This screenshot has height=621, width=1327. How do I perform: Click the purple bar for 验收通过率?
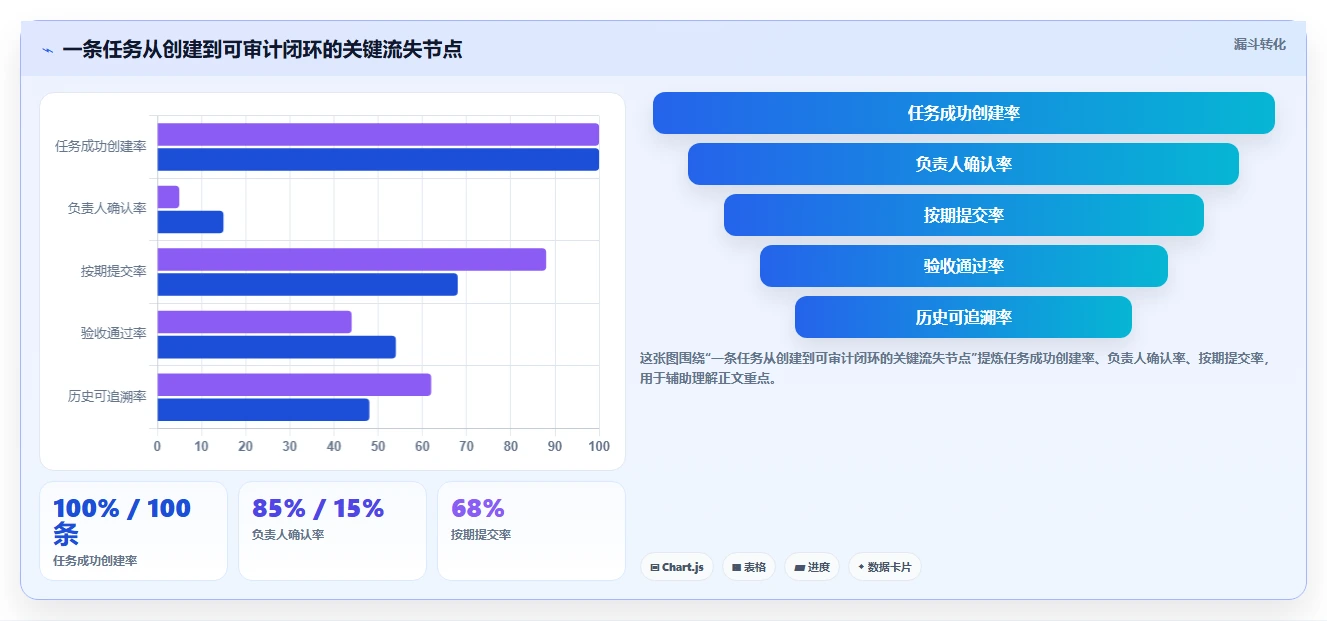coord(254,322)
